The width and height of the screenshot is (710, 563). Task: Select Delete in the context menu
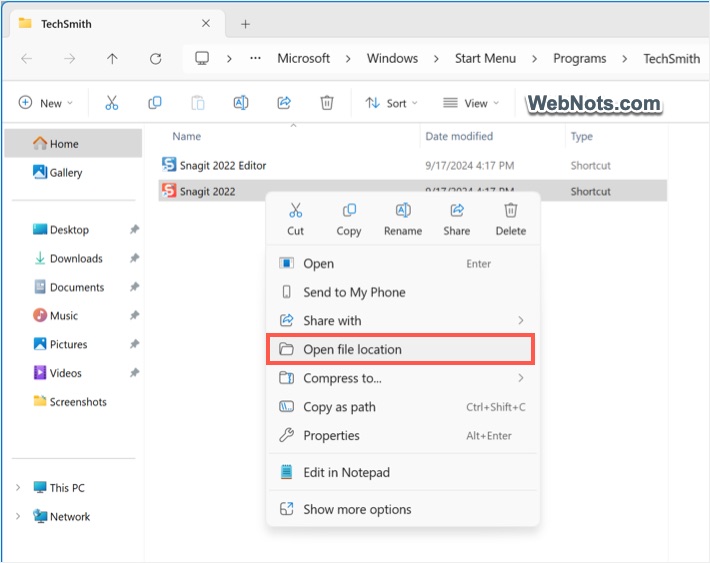(511, 219)
